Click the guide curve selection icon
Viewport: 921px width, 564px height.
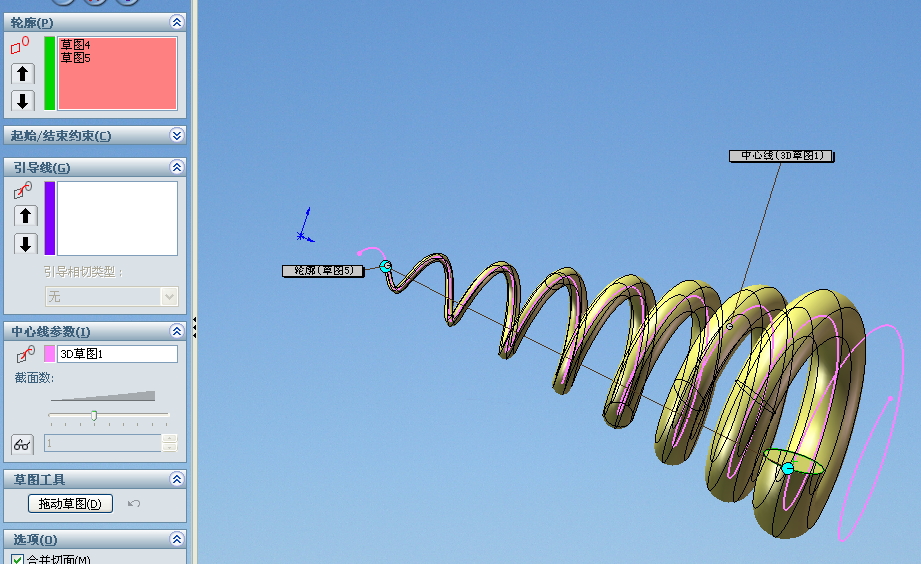23,190
